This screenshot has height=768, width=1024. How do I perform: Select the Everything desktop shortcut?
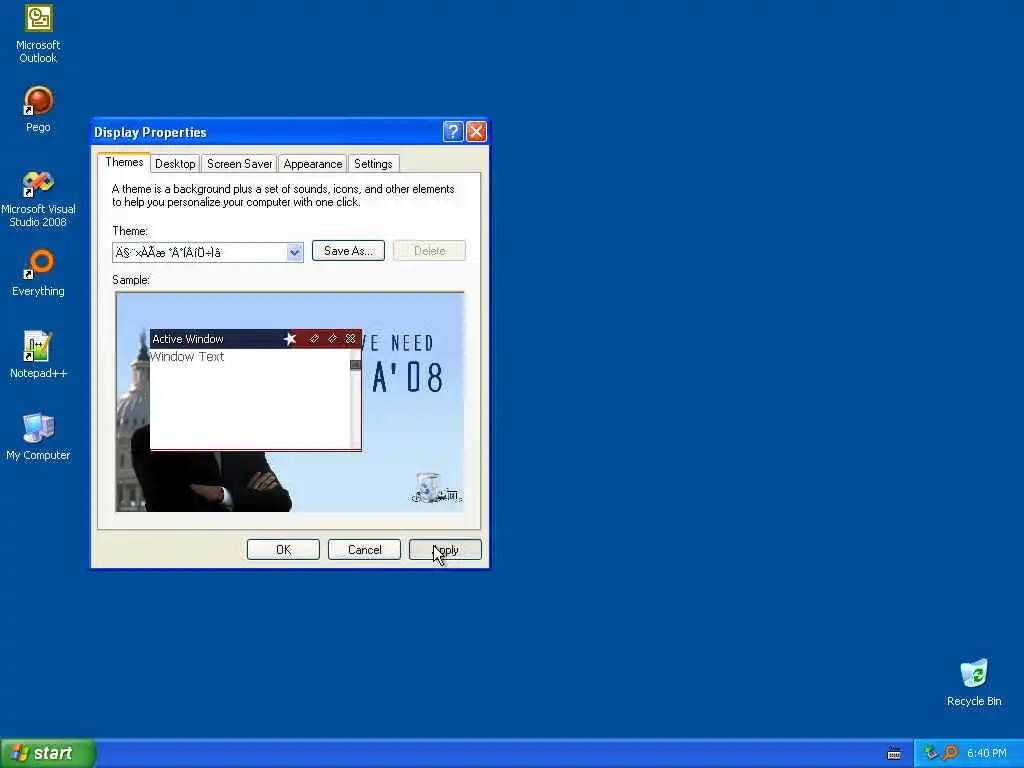click(x=38, y=273)
